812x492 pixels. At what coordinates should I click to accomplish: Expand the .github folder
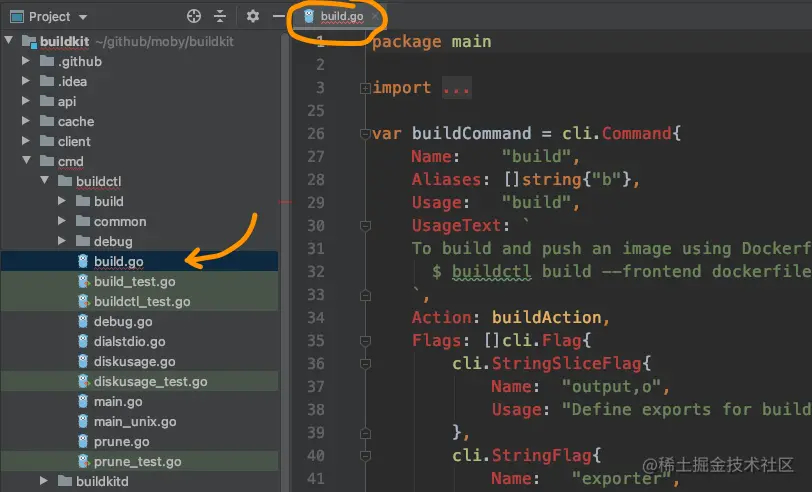pyautogui.click(x=25, y=61)
